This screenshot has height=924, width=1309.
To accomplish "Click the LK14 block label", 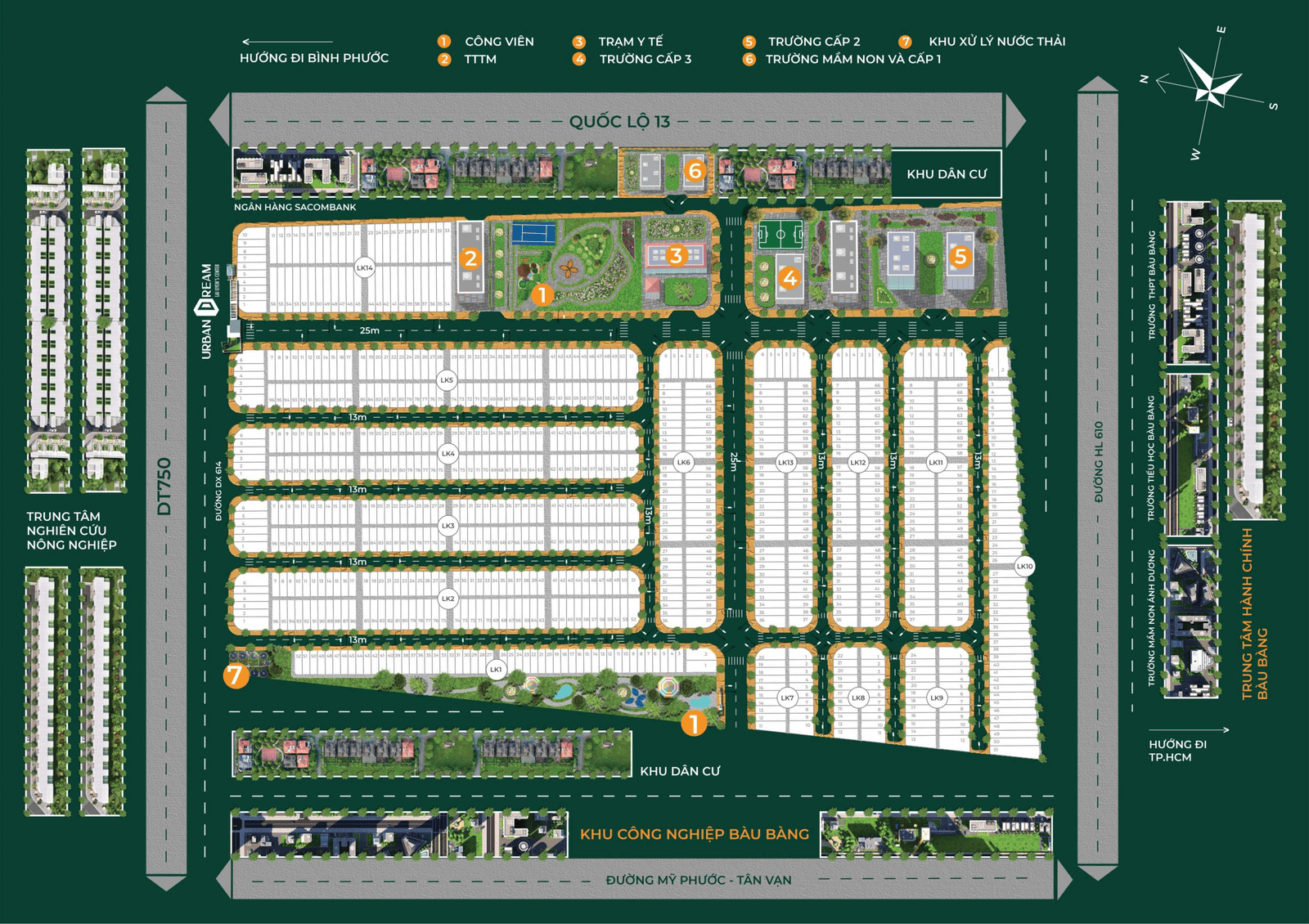I will 364,267.
